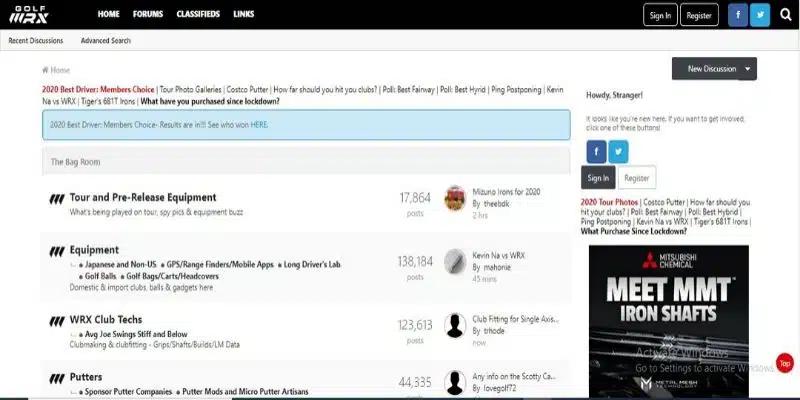Click the GolfWRX logo

click(x=29, y=14)
